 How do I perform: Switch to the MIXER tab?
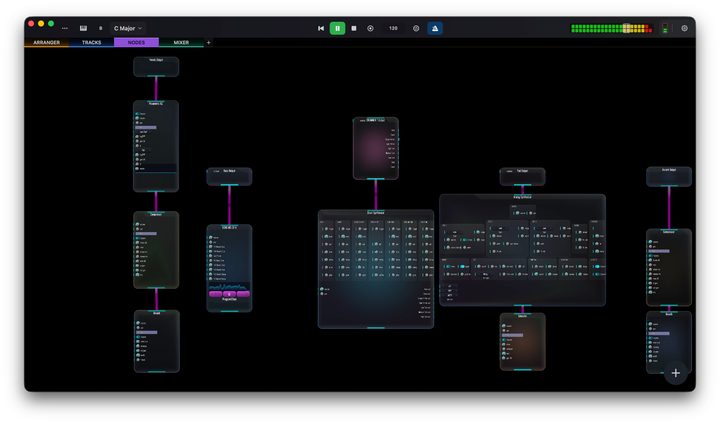pyautogui.click(x=181, y=42)
